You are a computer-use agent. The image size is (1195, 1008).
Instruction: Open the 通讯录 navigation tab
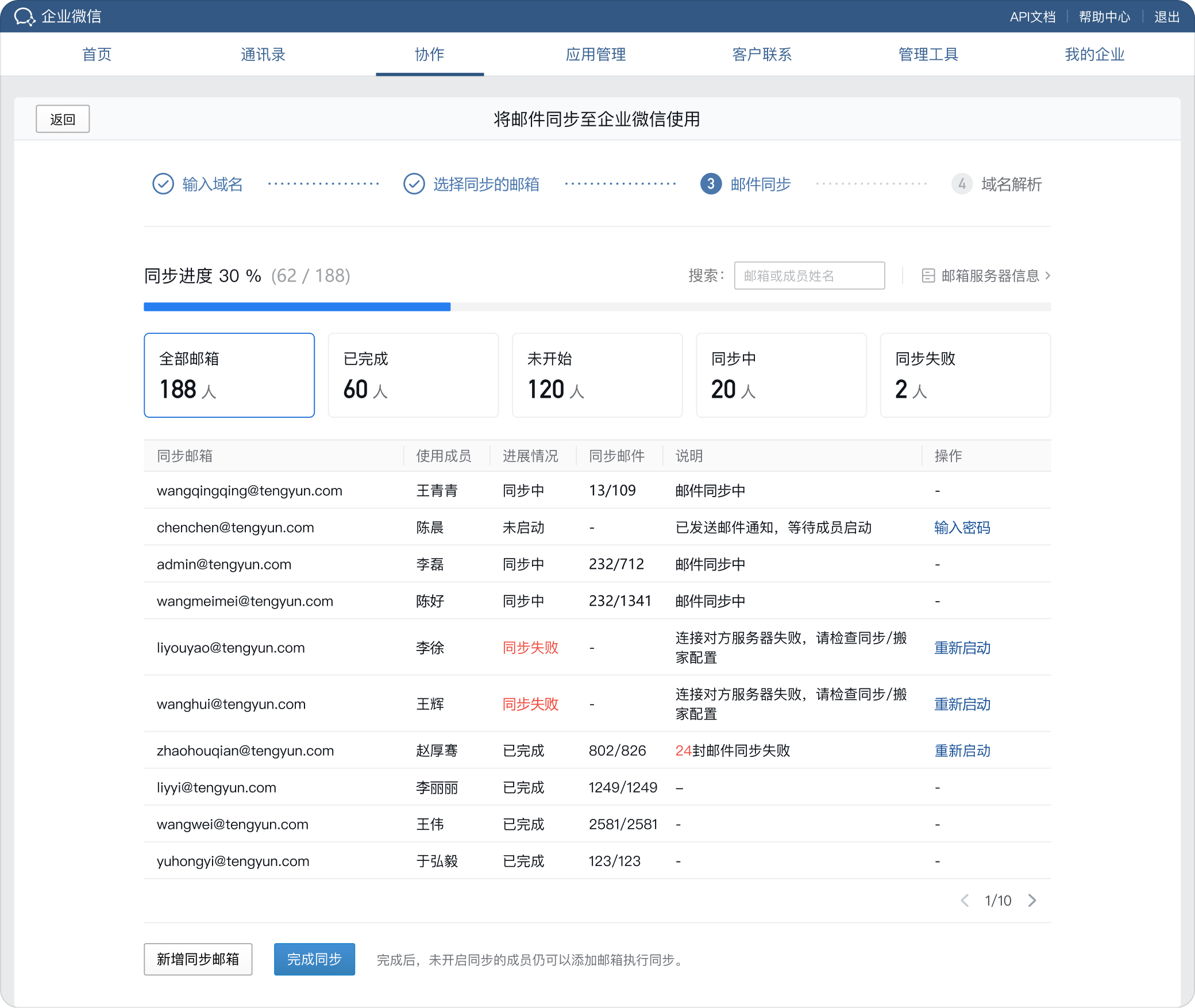263,55
